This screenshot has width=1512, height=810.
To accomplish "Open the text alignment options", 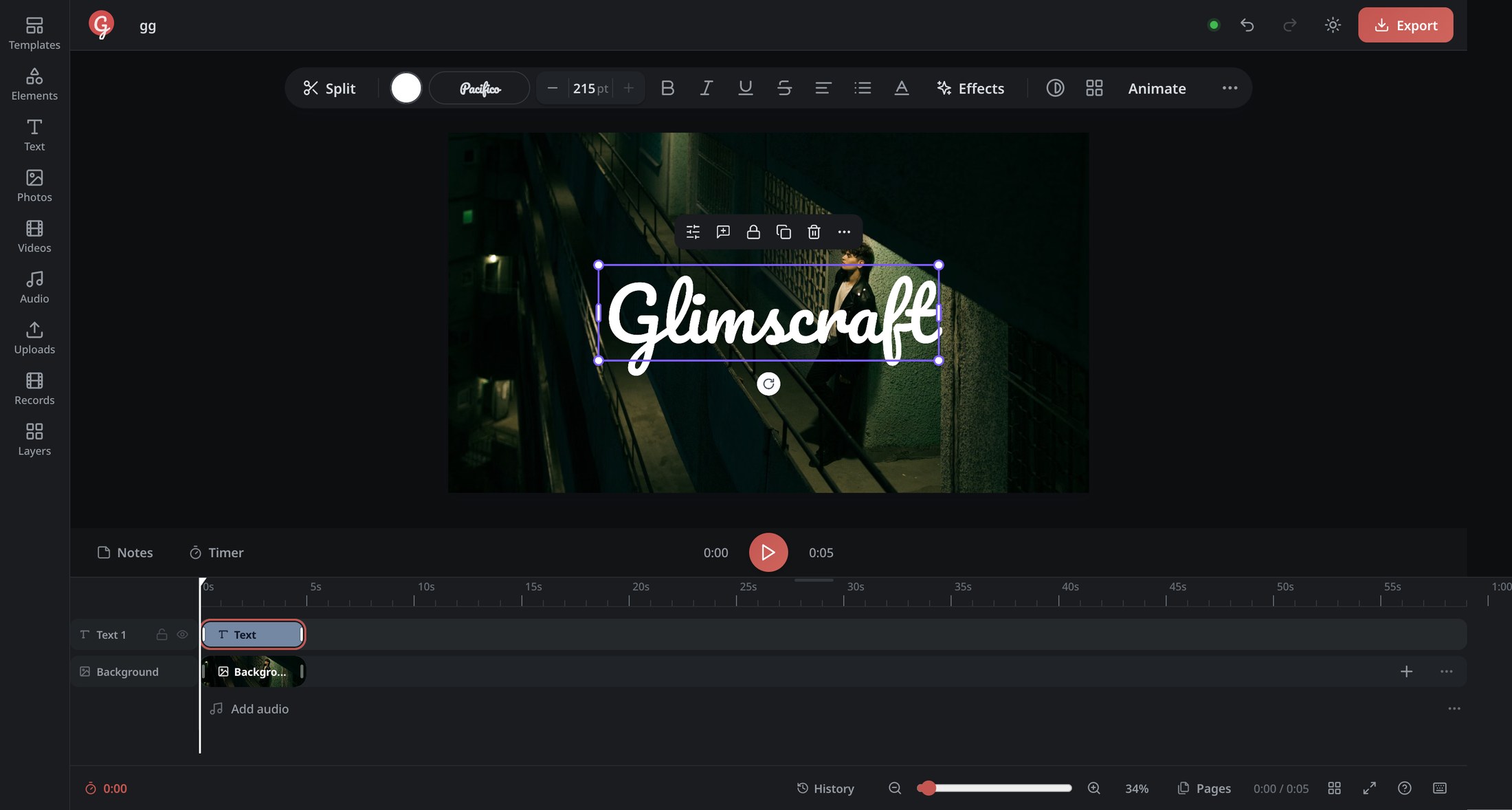I will click(x=823, y=88).
